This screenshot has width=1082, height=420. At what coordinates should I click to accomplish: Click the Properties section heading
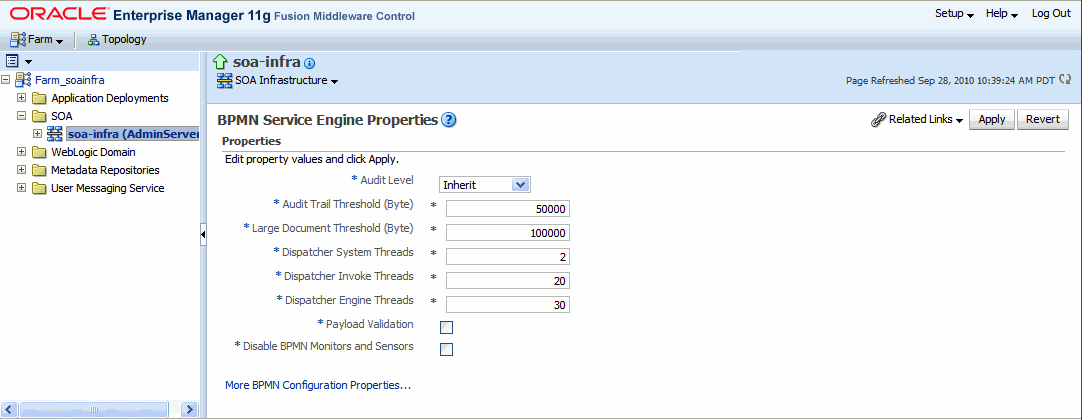coord(251,141)
